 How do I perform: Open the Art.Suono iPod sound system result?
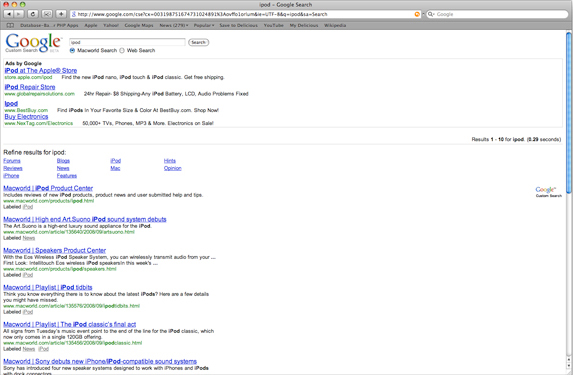(85, 219)
